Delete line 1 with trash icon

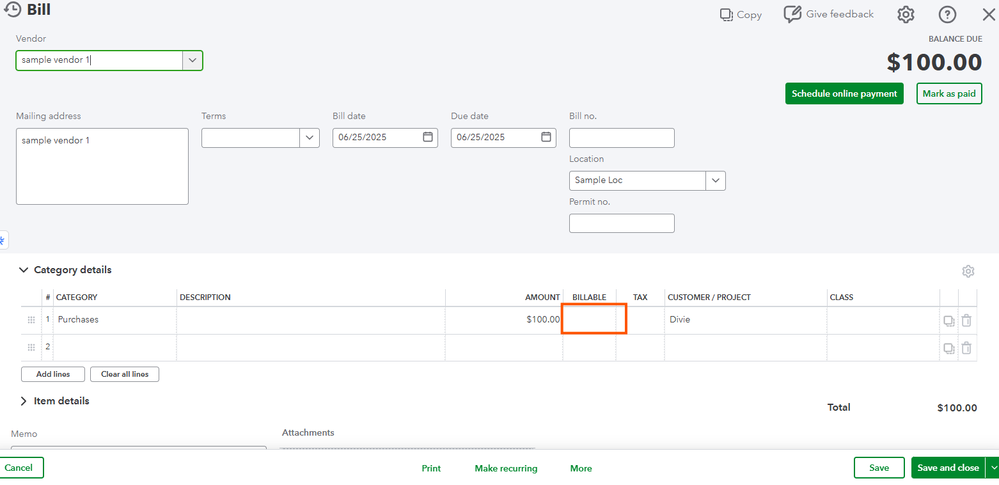click(966, 320)
